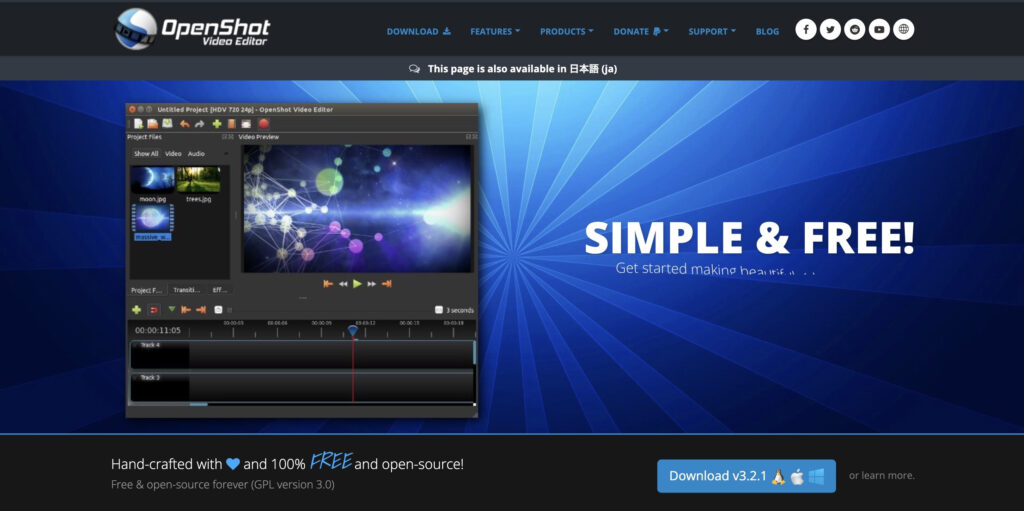This screenshot has width=1024, height=511.
Task: Click Save Project icon in OpenShot toolbar
Action: (x=167, y=124)
